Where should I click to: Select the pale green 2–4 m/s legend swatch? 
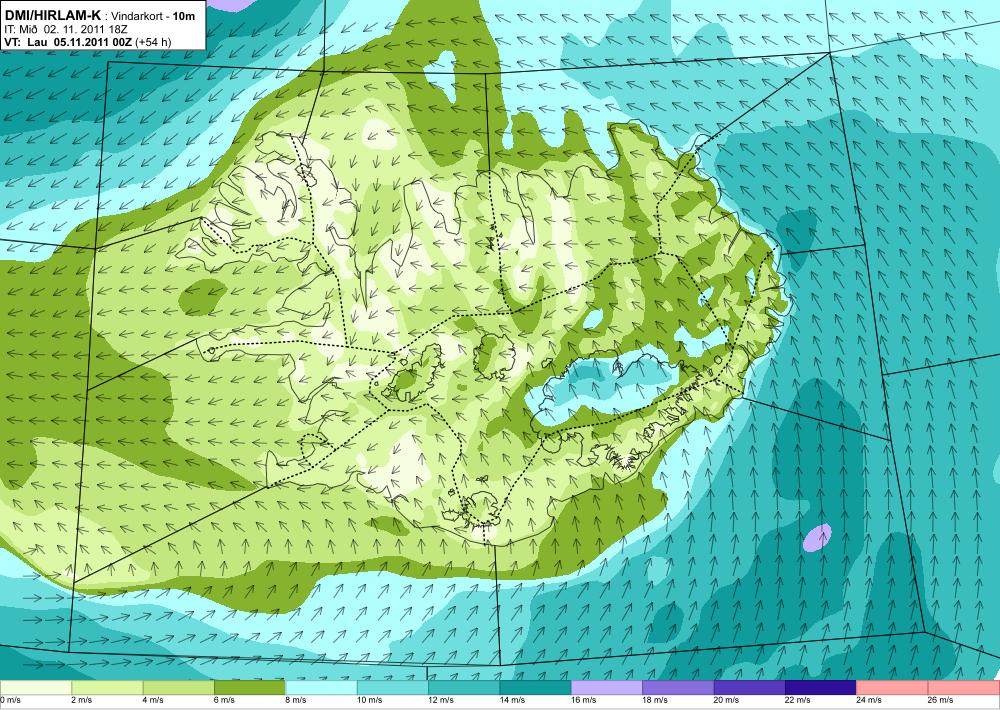click(x=107, y=688)
